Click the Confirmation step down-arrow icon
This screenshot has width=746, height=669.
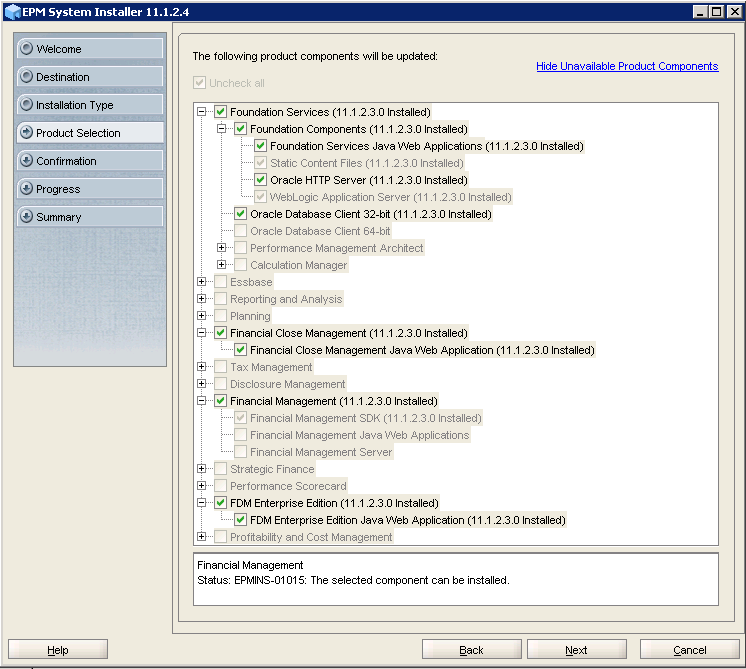[27, 161]
